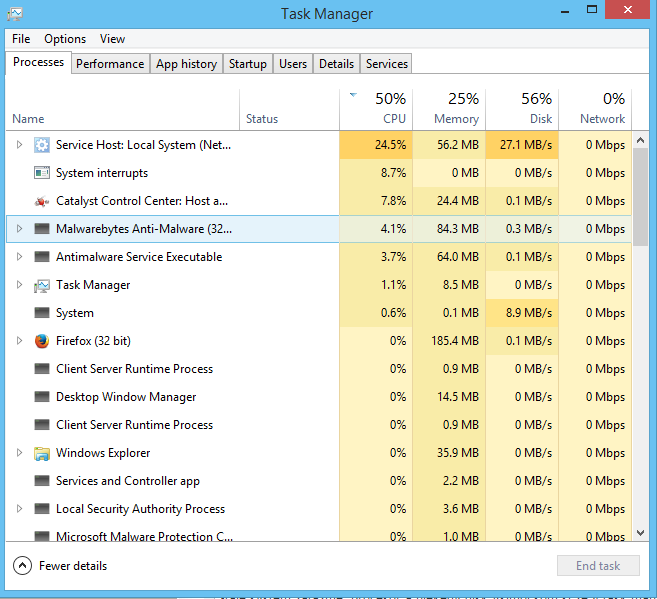This screenshot has height=599, width=657.
Task: Switch to the Users tab
Action: [293, 64]
